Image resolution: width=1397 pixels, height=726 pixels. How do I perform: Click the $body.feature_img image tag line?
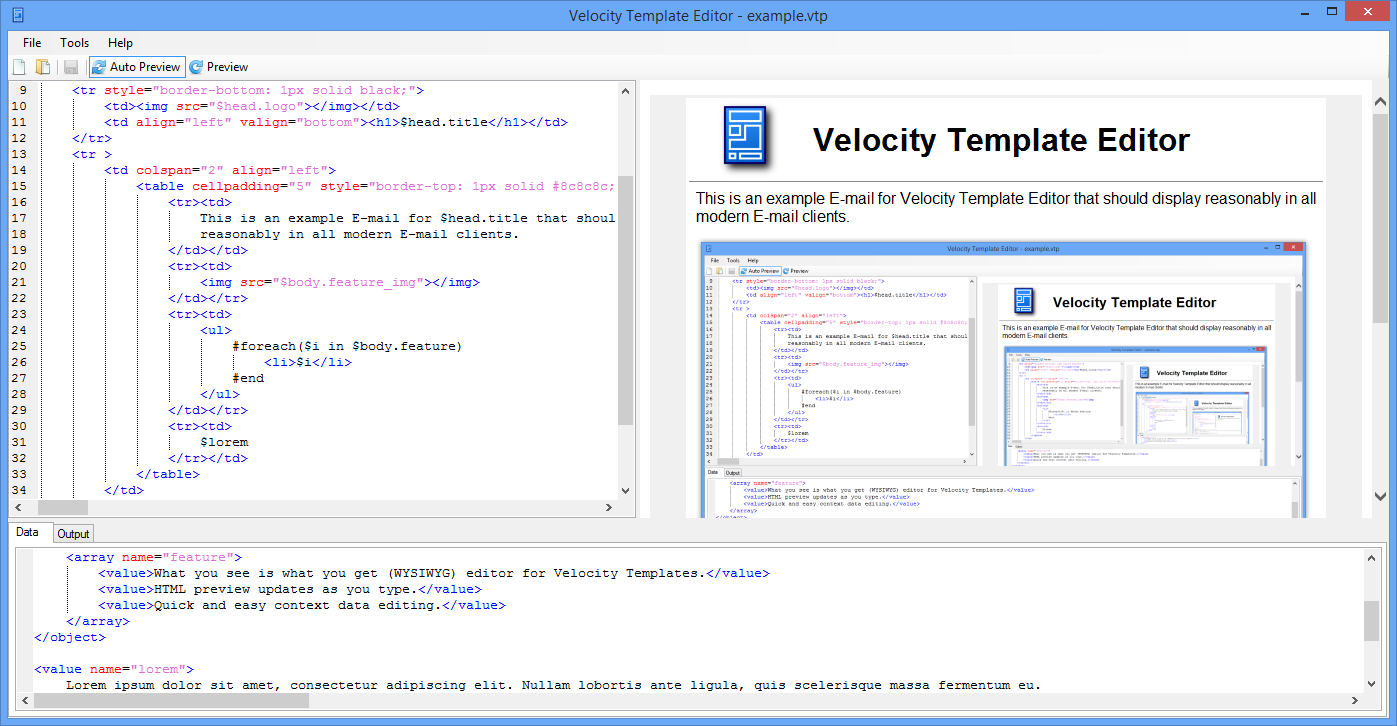click(340, 282)
